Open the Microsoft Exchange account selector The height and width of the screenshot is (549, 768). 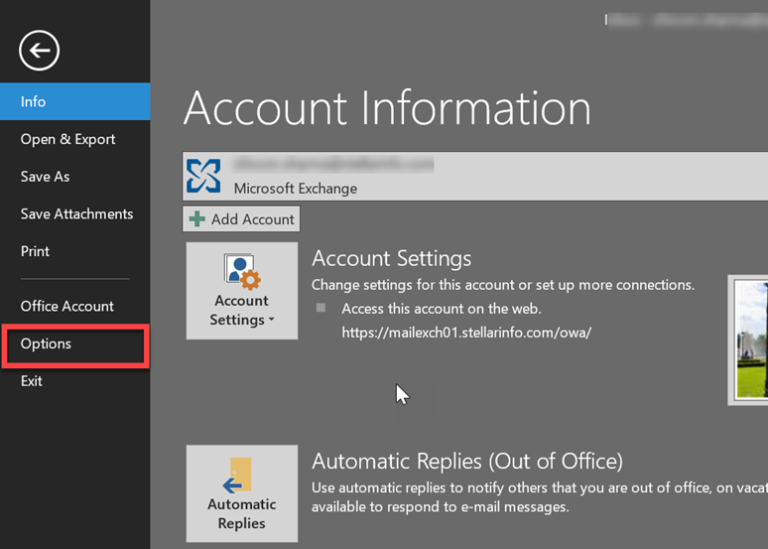pos(475,176)
